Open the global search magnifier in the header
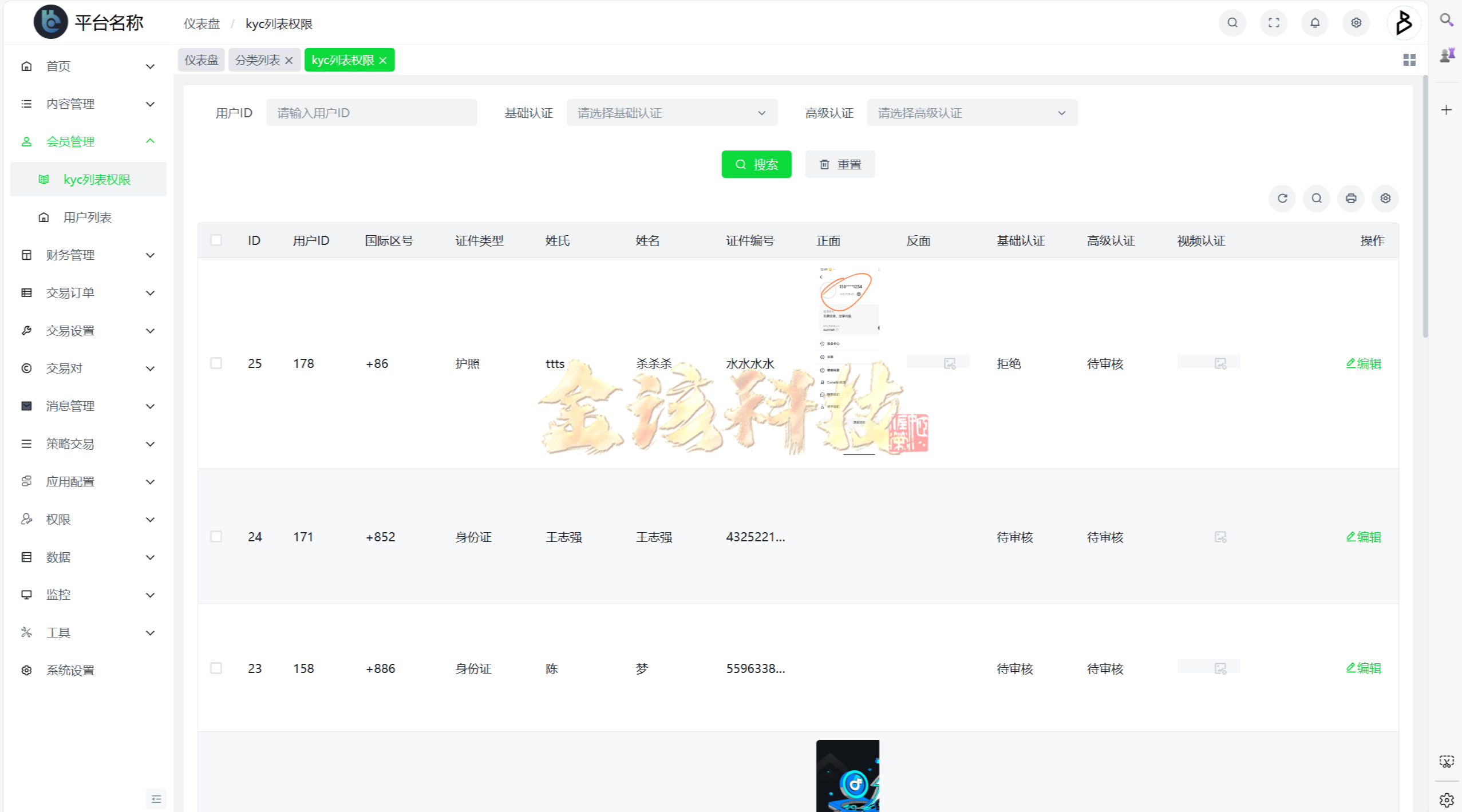 point(1232,23)
